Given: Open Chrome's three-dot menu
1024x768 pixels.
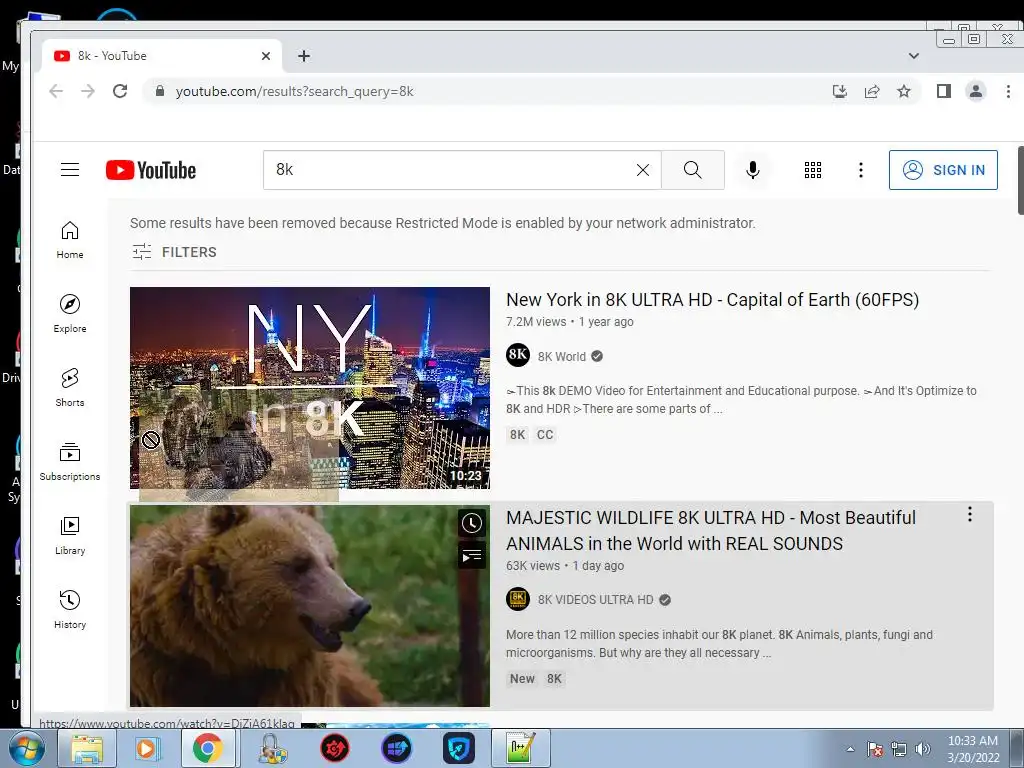Looking at the screenshot, I should (1008, 91).
